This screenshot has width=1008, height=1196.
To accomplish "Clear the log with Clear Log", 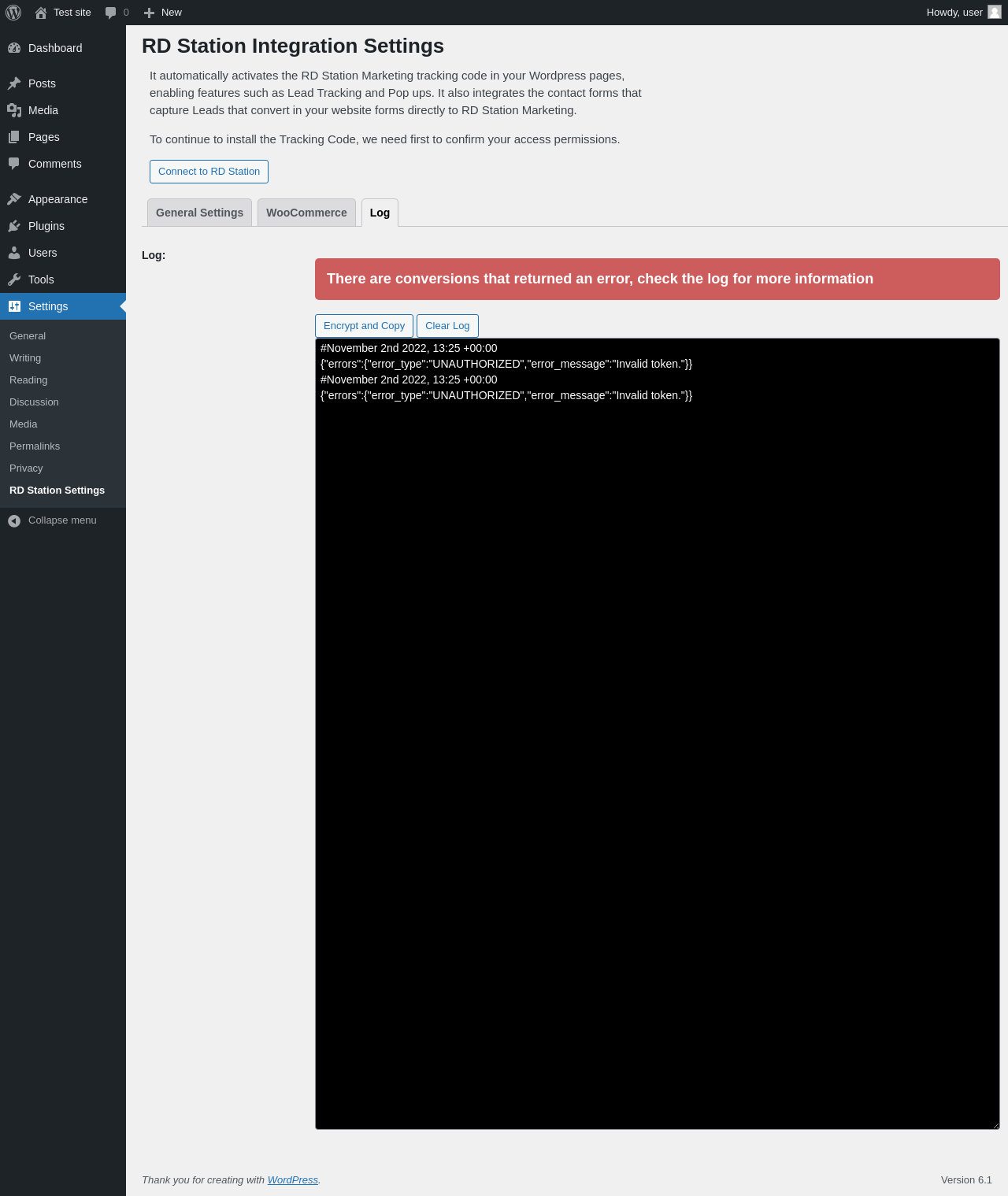I will point(447,326).
